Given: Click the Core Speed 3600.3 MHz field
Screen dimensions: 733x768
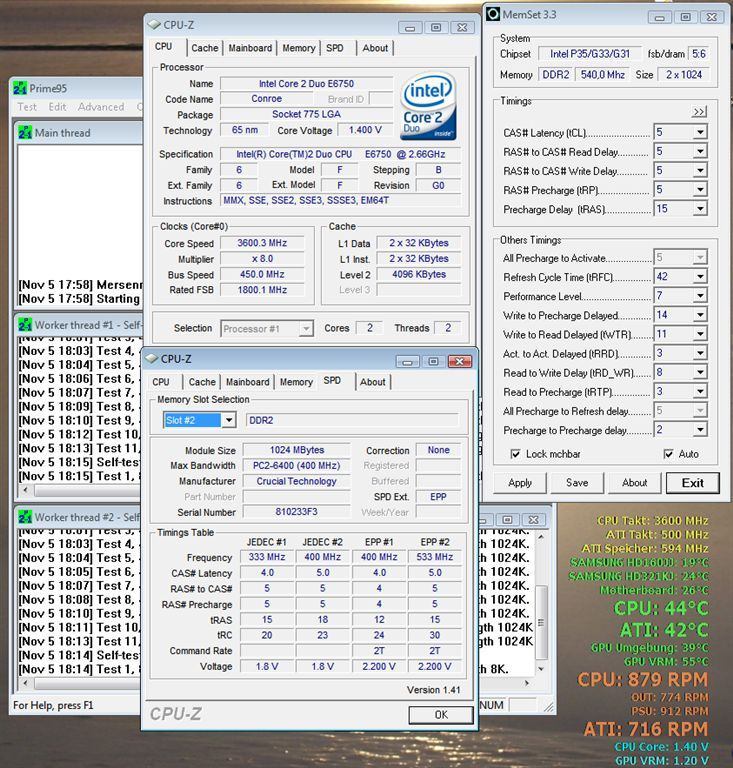Looking at the screenshot, I should 262,243.
